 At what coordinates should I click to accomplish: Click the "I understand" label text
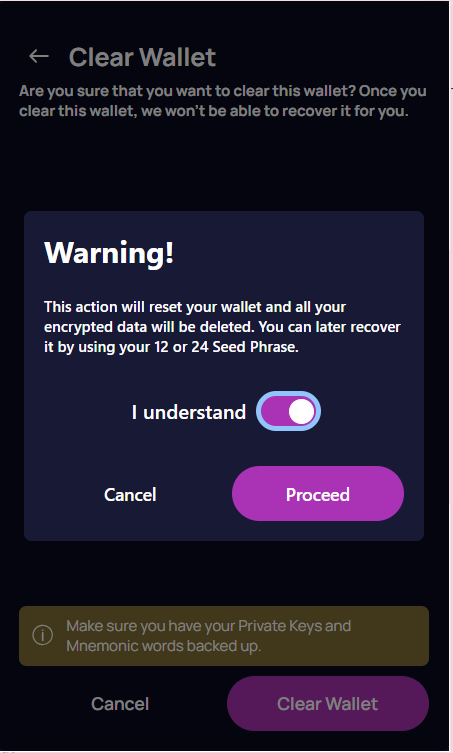tap(189, 412)
